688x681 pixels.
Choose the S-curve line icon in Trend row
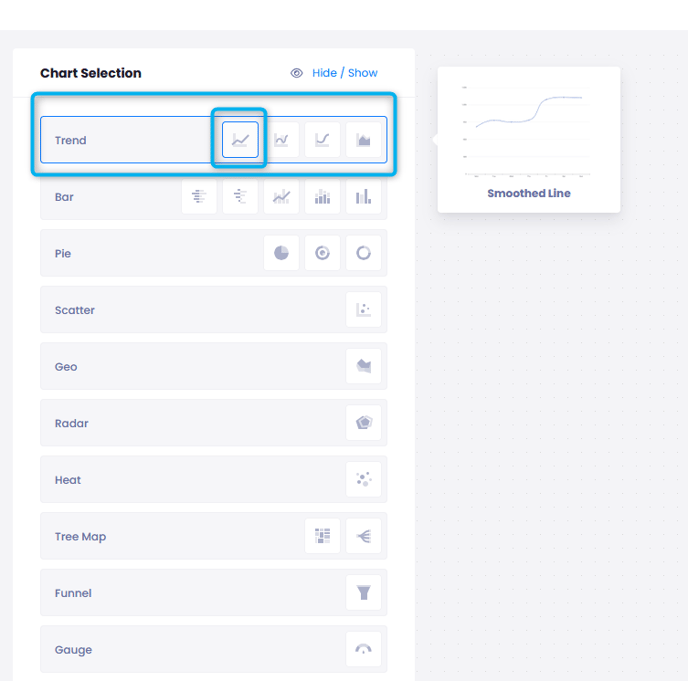tap(322, 140)
